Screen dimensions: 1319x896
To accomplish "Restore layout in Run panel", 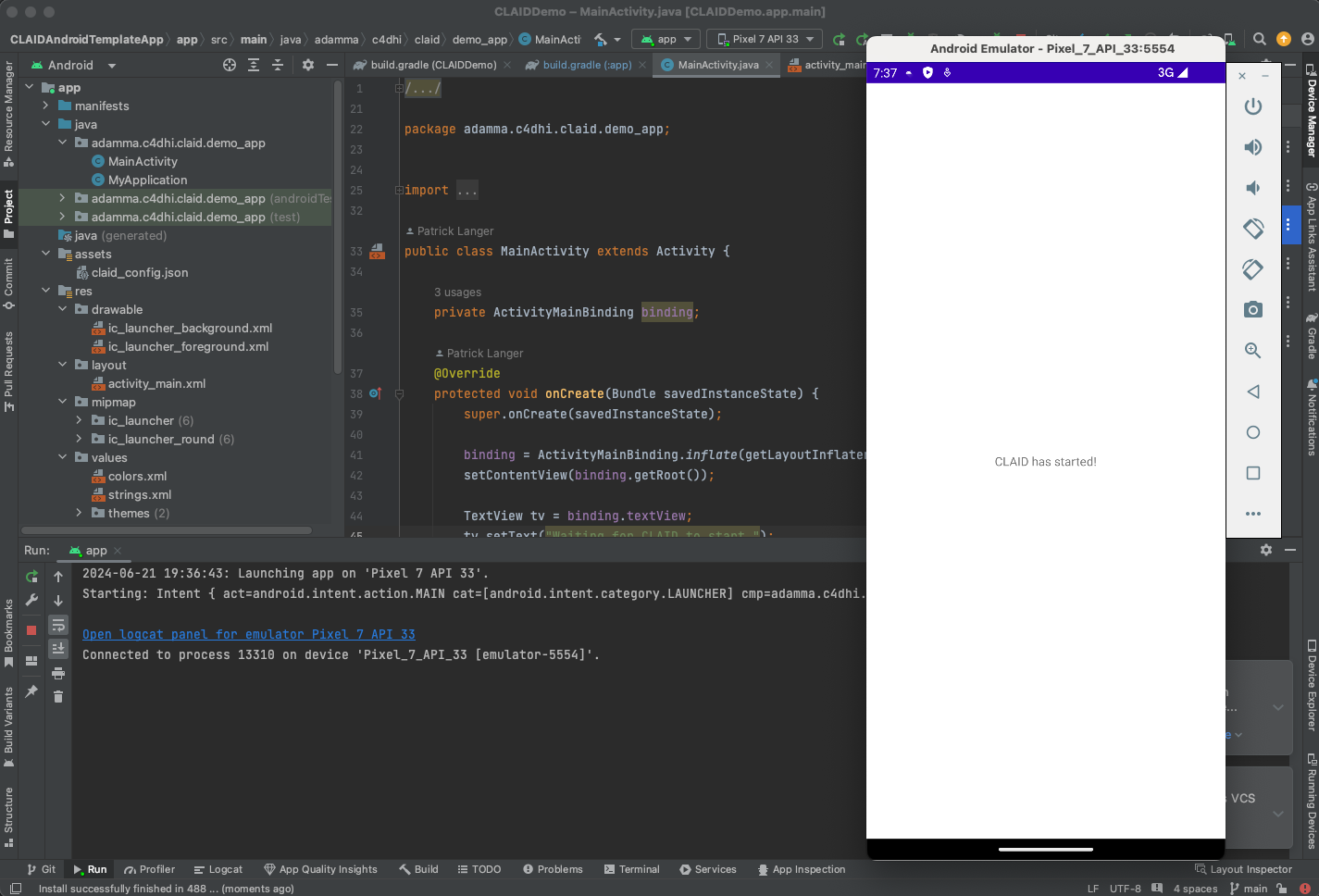I will tap(31, 661).
